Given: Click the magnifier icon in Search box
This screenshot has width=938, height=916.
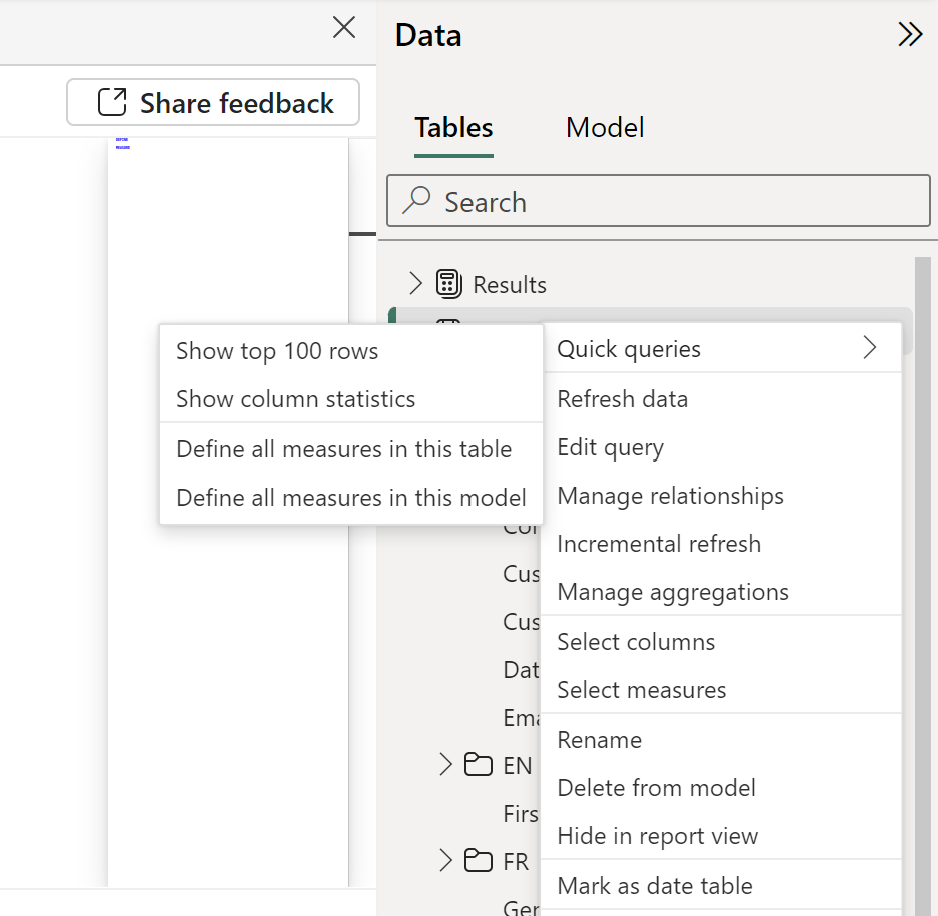Looking at the screenshot, I should (415, 202).
